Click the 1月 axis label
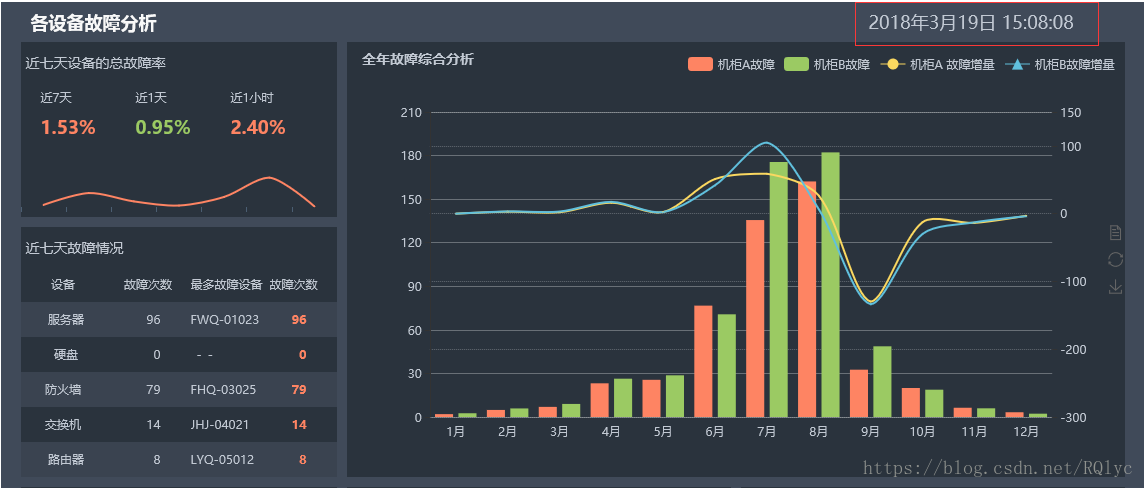Screen dimensions: 1144x488 [x=455, y=431]
